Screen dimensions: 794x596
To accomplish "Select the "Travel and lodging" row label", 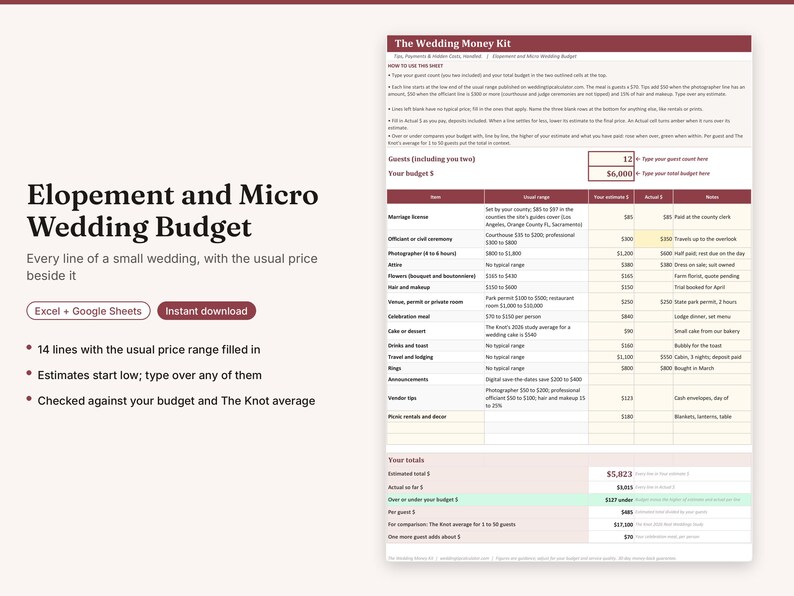I will point(411,357).
